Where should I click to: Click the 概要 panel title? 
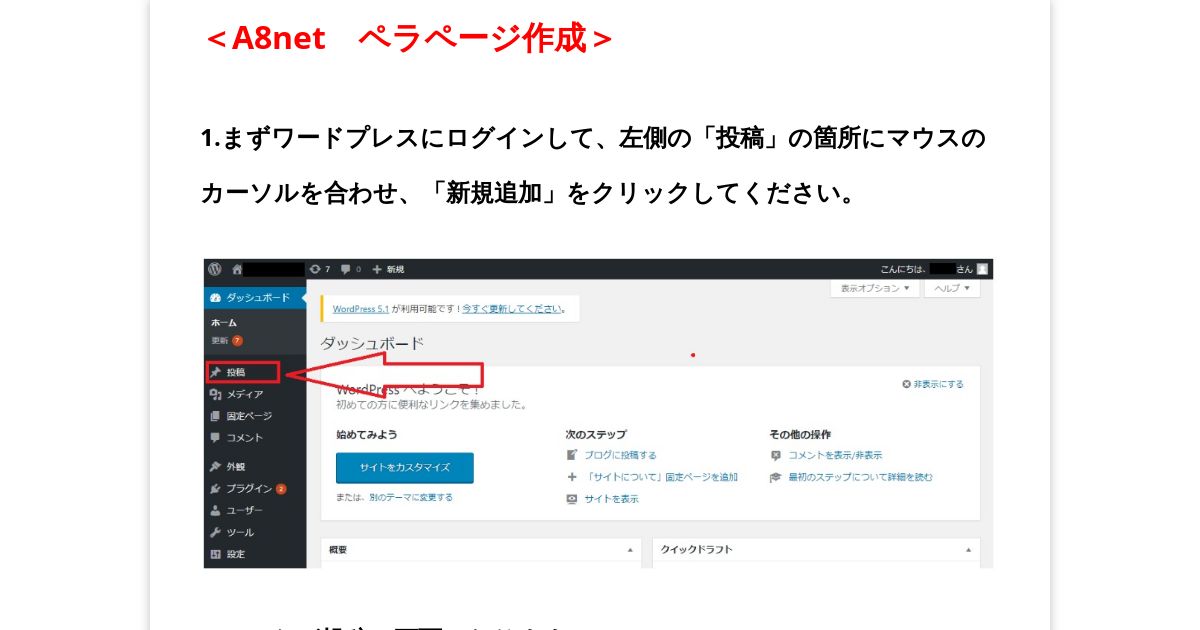[338, 550]
